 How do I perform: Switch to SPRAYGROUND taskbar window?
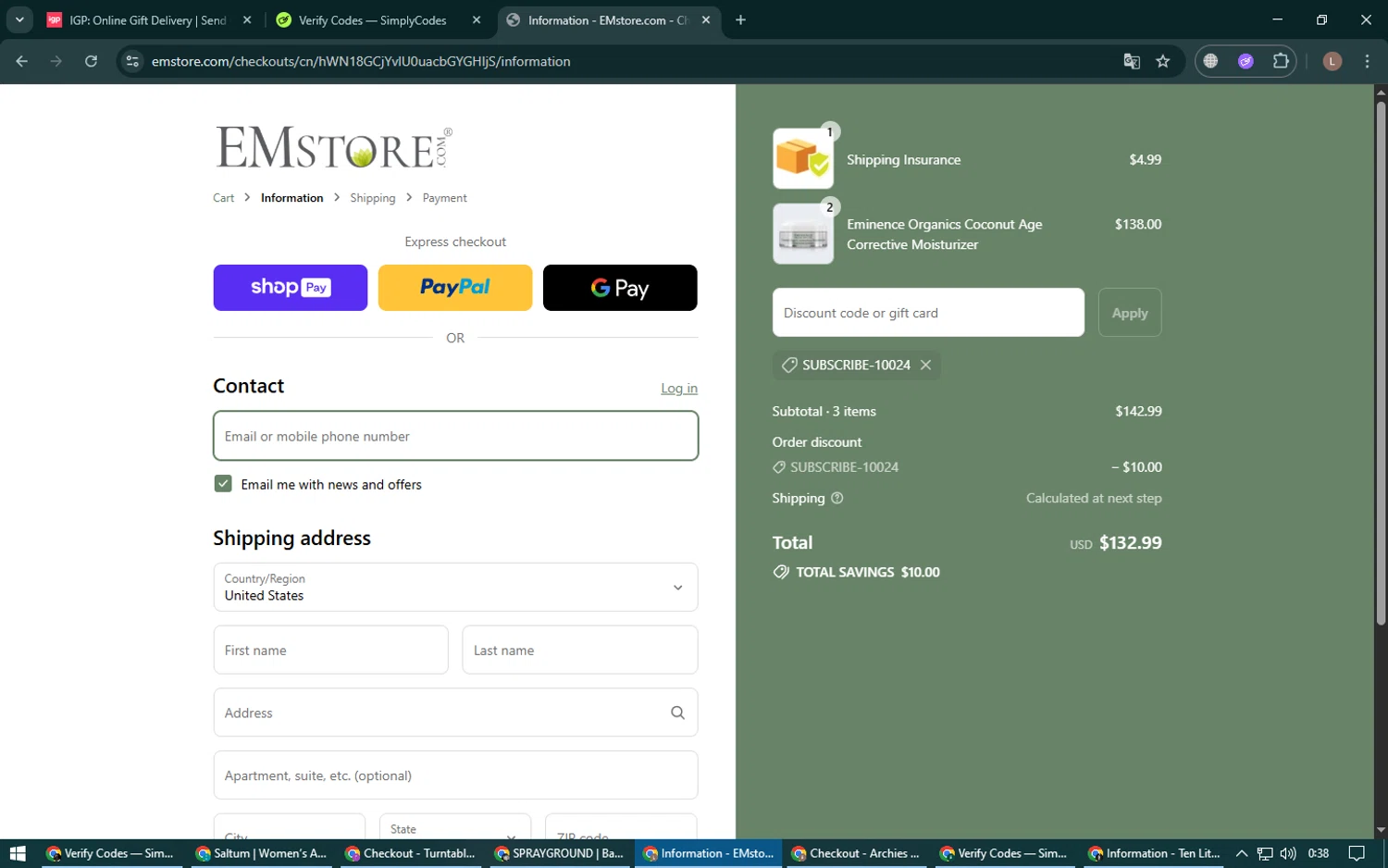[559, 853]
